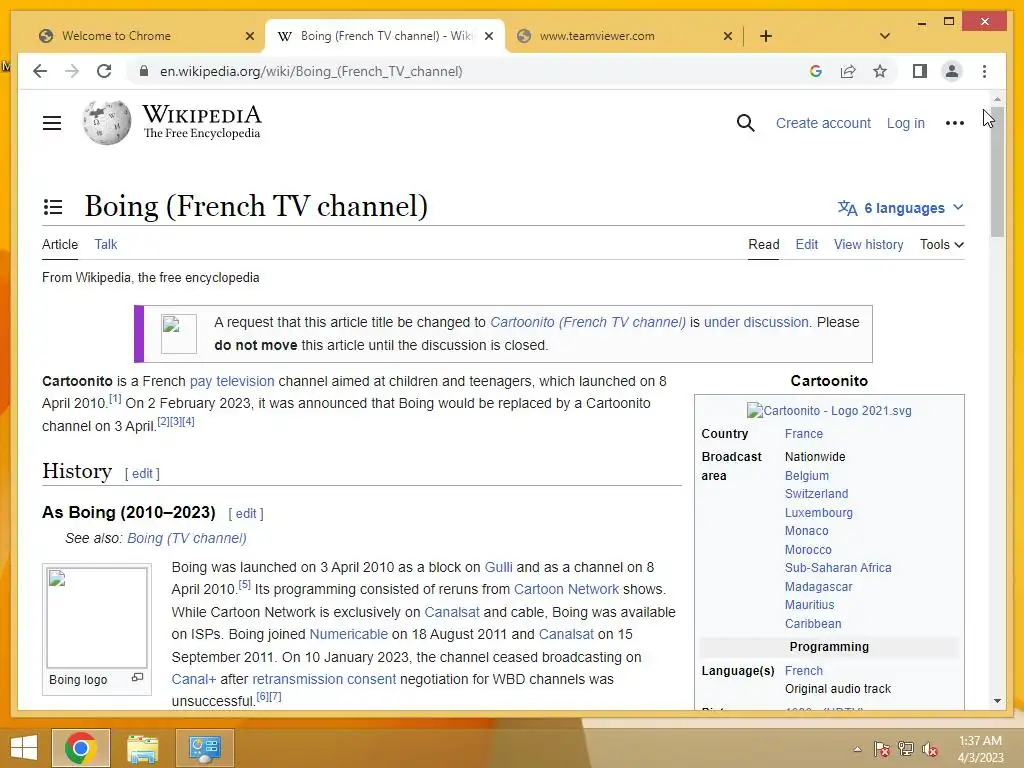The image size is (1024, 768).
Task: Click the Cartoonito Logo 2021.svg image
Action: tap(829, 411)
